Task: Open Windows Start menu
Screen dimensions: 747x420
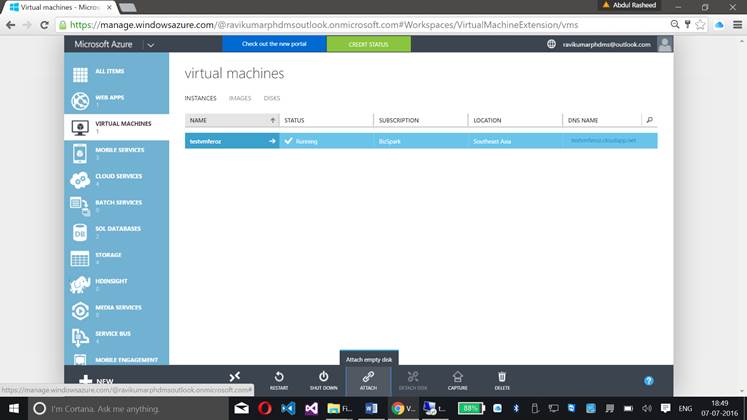Action: click(x=14, y=409)
